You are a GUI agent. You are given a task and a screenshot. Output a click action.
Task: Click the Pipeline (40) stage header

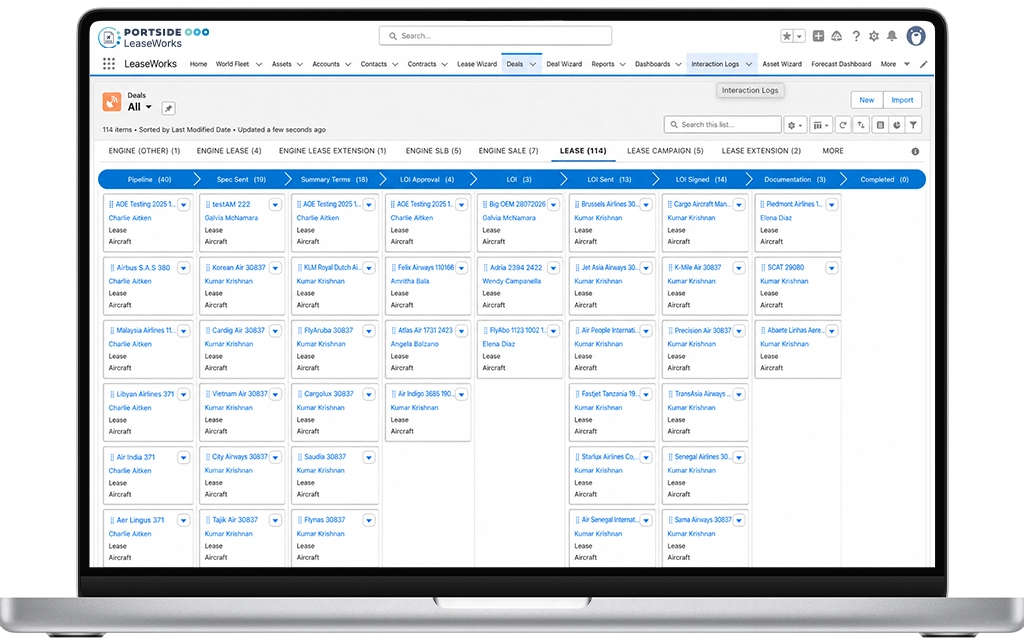tap(149, 180)
